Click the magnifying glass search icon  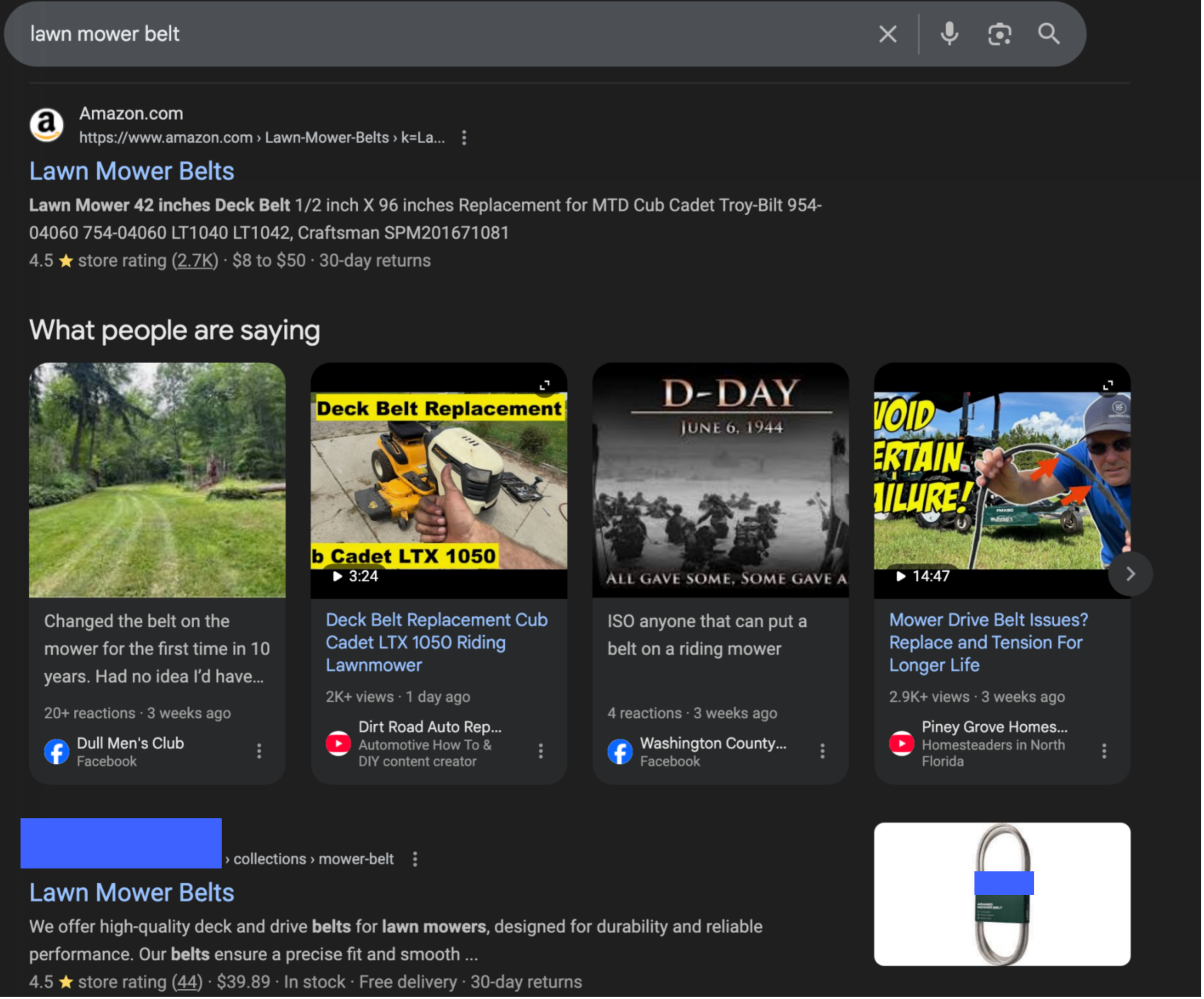pyautogui.click(x=1049, y=34)
